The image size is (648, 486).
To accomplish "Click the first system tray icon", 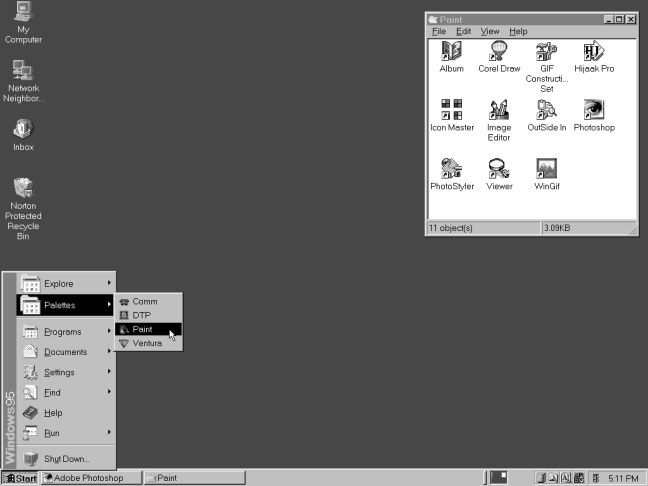I will point(541,478).
